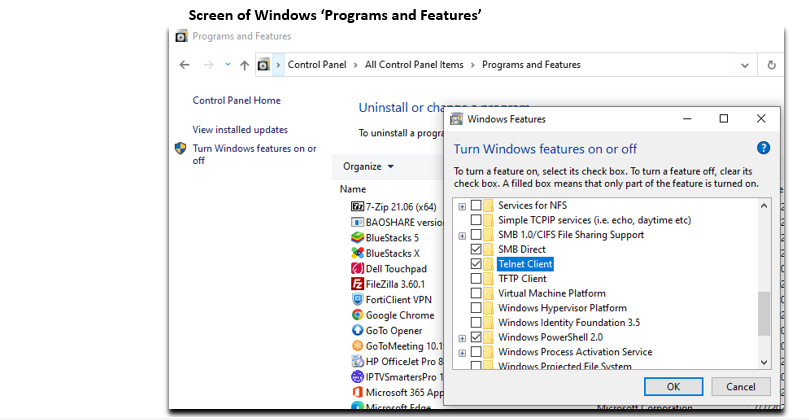Check Windows Hypervisor Platform checkbox
The width and height of the screenshot is (809, 420).
(x=476, y=308)
